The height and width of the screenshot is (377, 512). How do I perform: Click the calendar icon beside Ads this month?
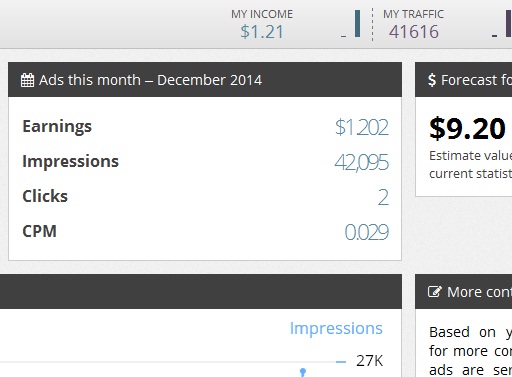coord(27,80)
